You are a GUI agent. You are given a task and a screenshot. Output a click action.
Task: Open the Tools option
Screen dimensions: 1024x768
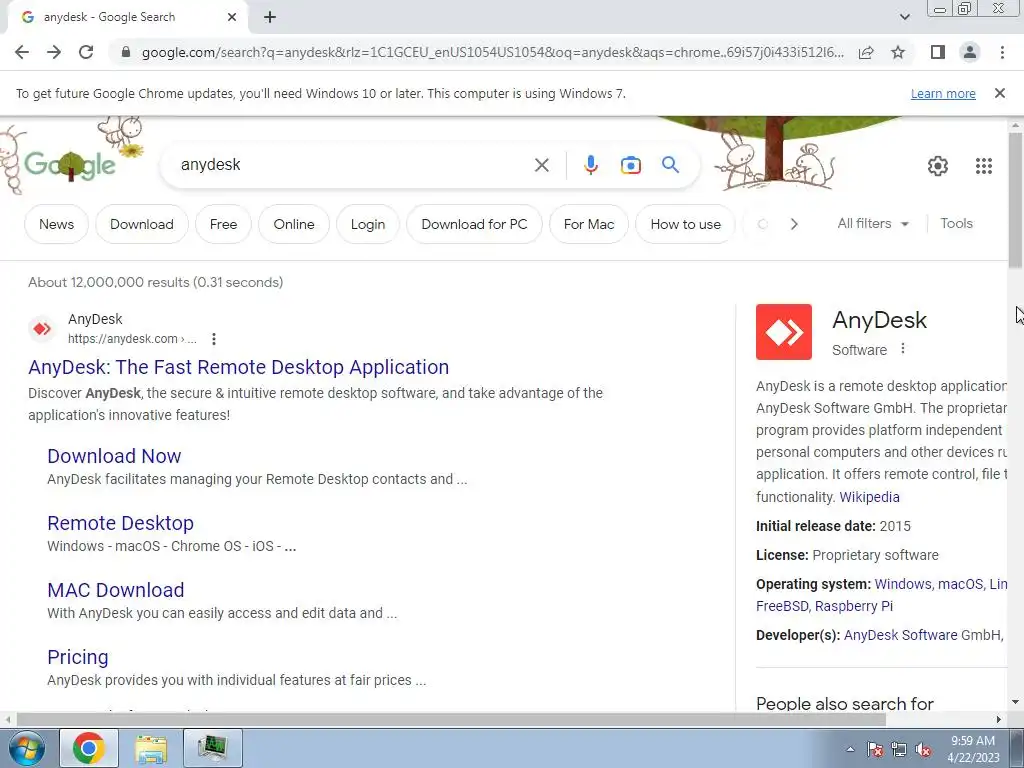click(957, 223)
